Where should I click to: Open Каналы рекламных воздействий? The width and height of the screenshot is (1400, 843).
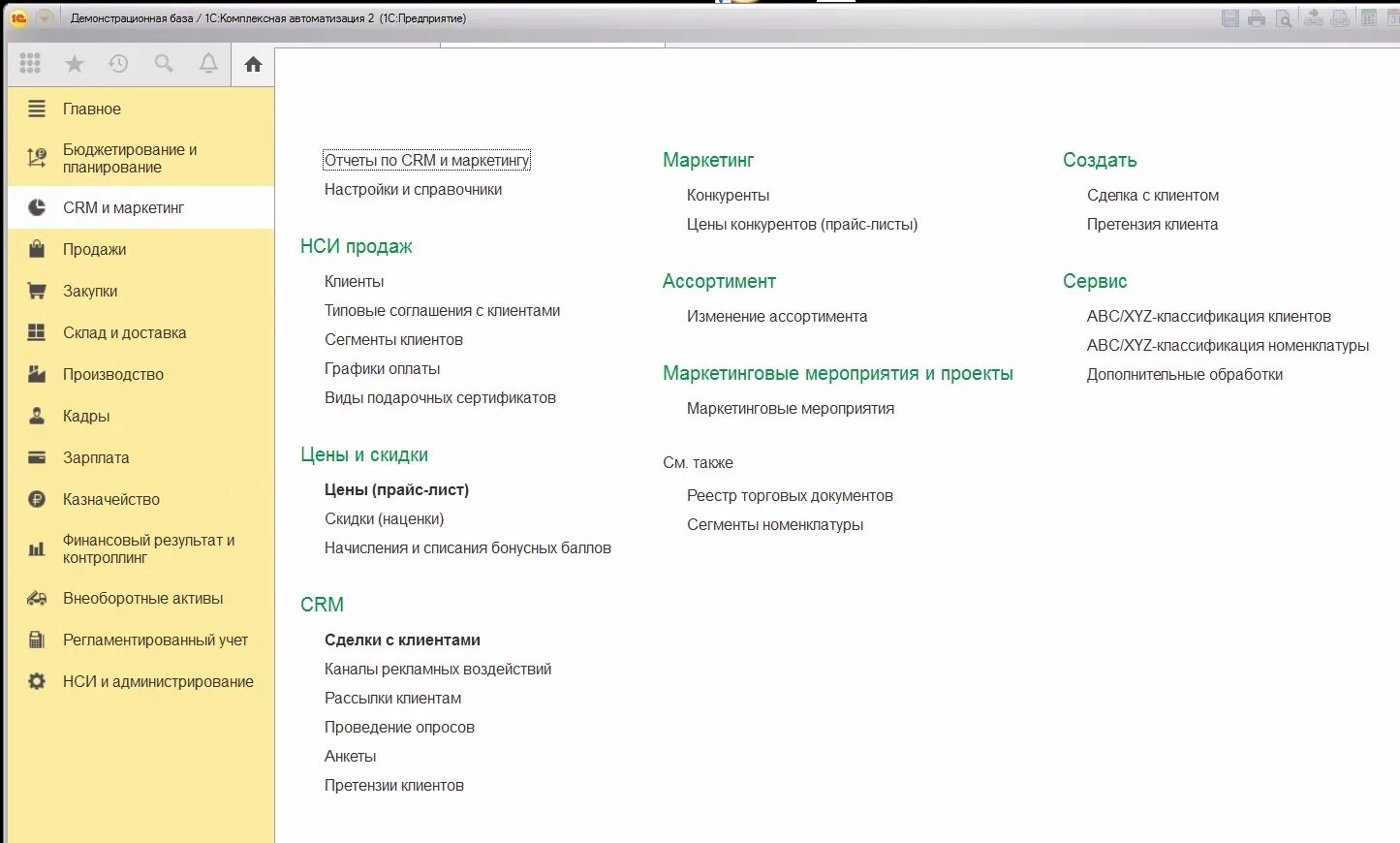438,669
